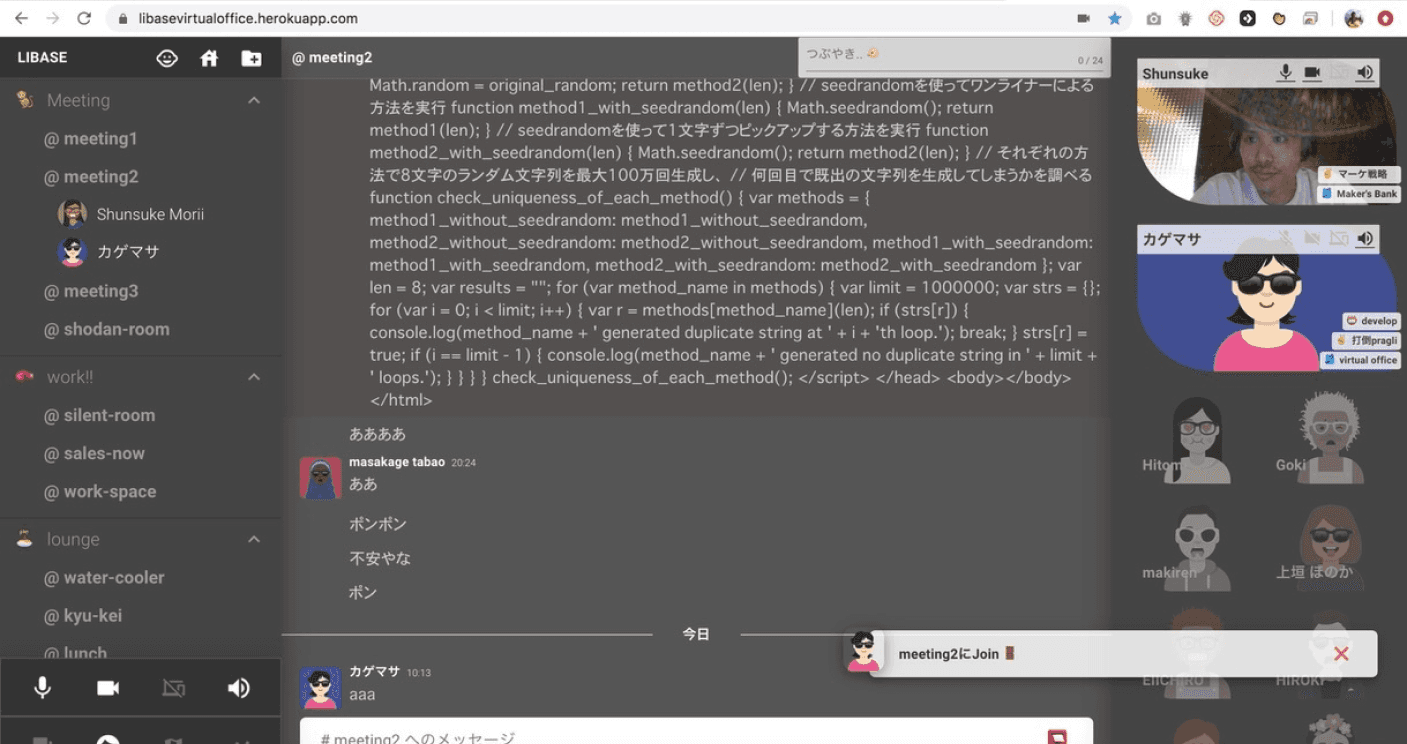The width and height of the screenshot is (1407, 744).
Task: Click the meeting2 message input box
Action: [x=696, y=732]
